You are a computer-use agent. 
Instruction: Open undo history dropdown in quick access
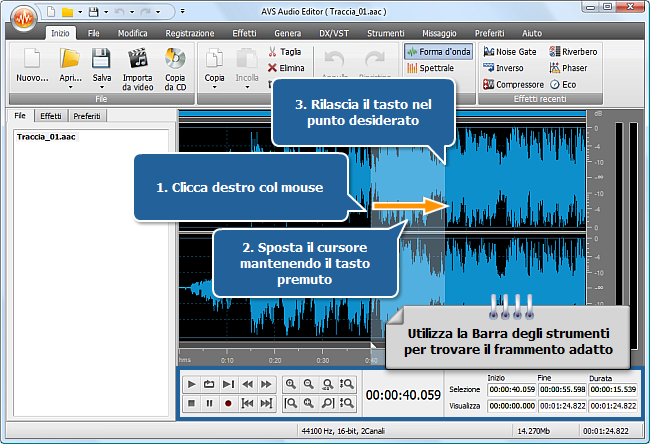coord(132,12)
